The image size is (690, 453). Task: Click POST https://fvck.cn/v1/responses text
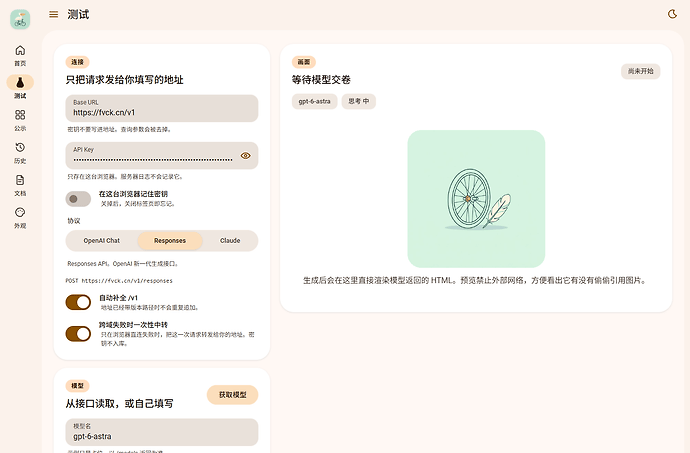119,281
